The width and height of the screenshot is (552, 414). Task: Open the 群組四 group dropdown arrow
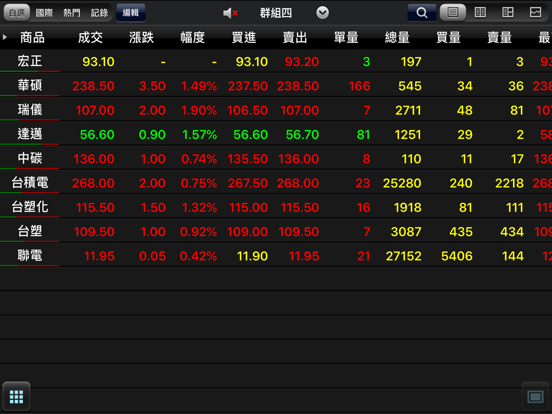pos(322,13)
